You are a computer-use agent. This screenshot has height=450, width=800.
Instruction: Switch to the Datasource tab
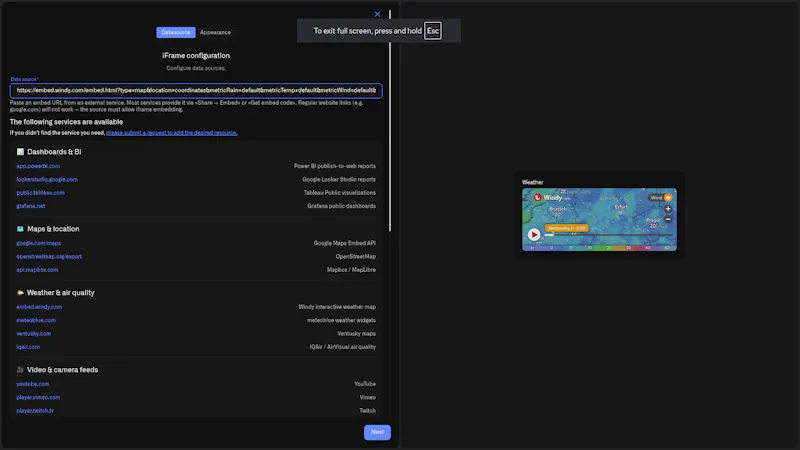[176, 32]
